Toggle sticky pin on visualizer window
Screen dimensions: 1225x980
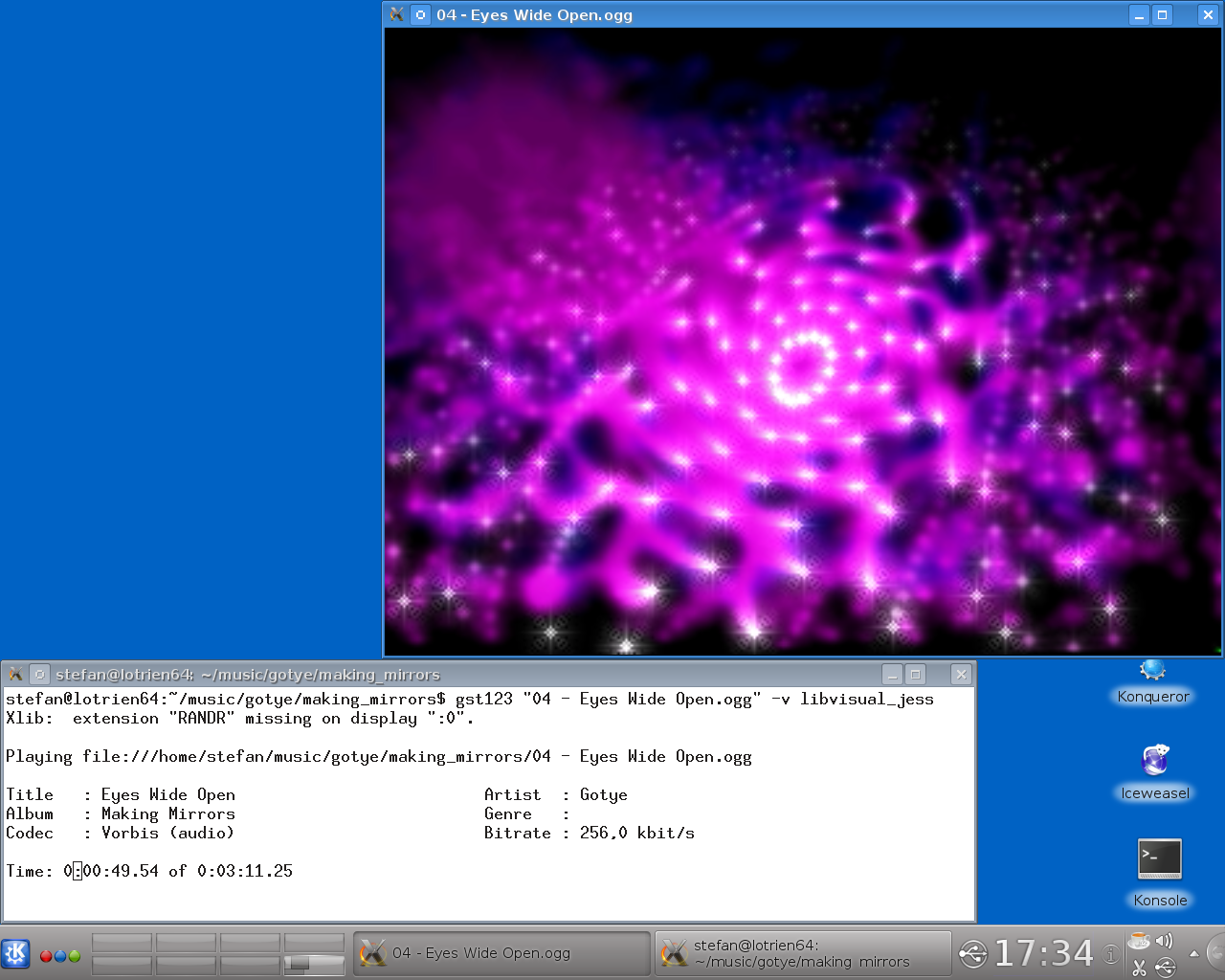(420, 15)
